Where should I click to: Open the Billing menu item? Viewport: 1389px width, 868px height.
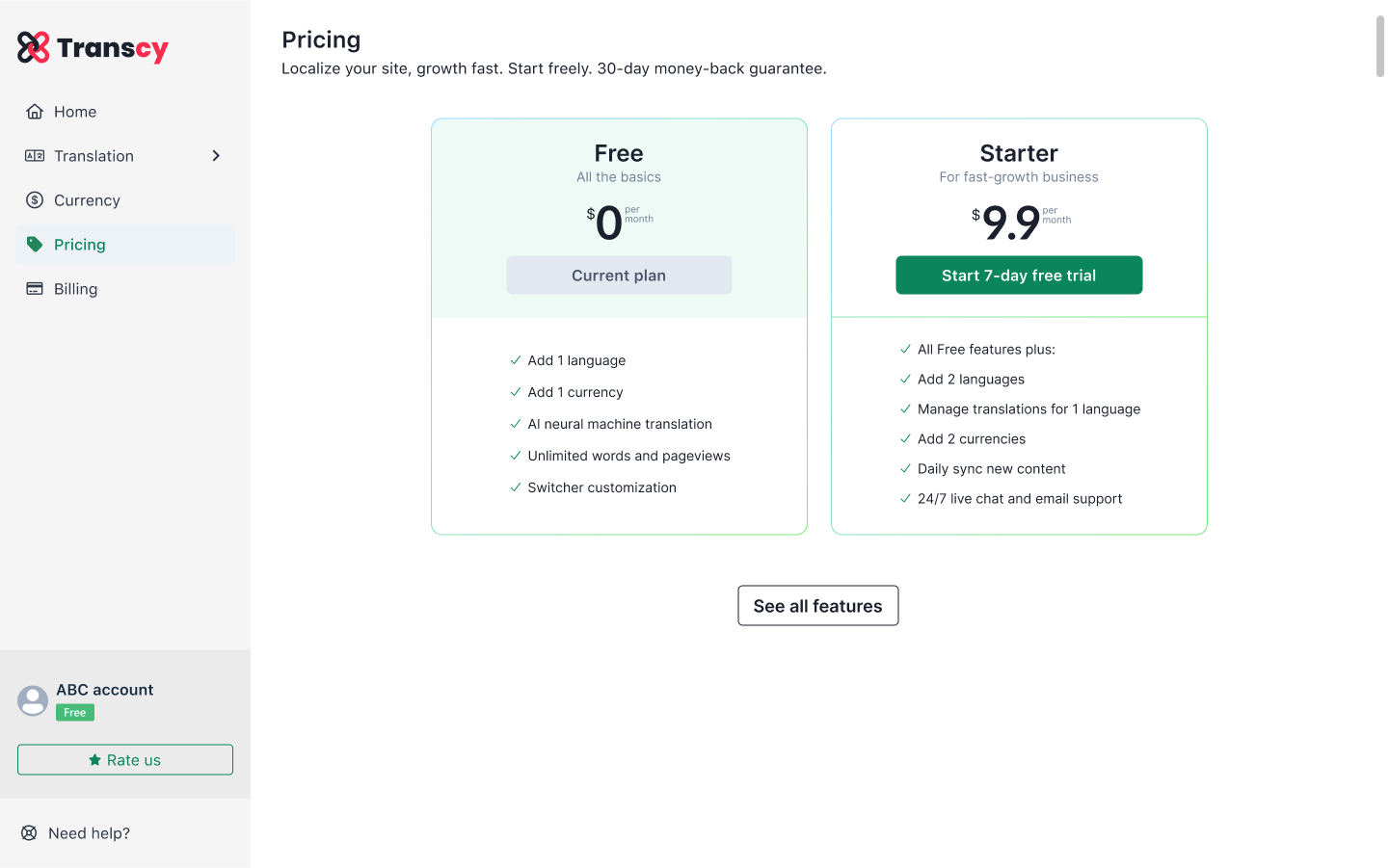tap(125, 289)
